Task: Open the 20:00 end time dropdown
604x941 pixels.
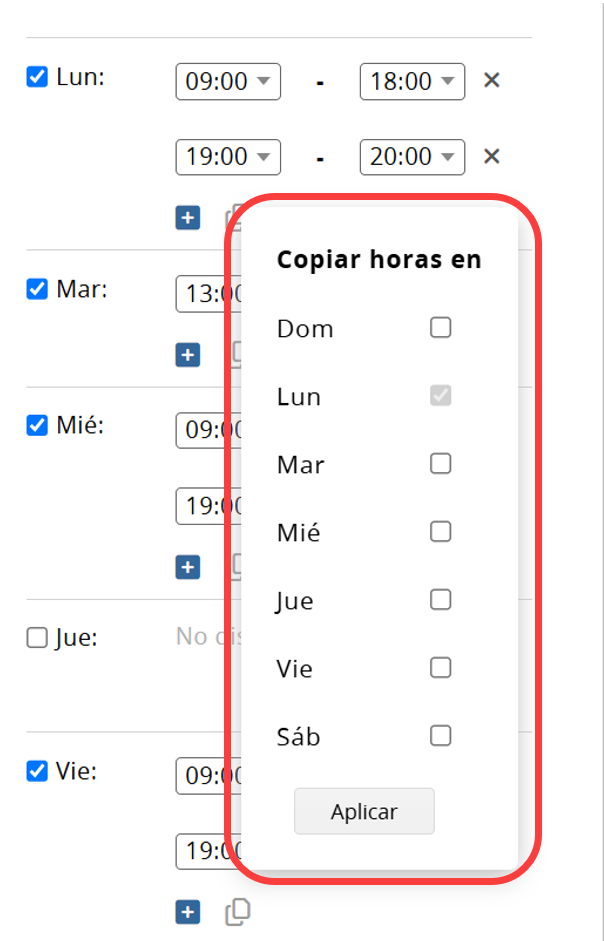Action: tap(412, 157)
